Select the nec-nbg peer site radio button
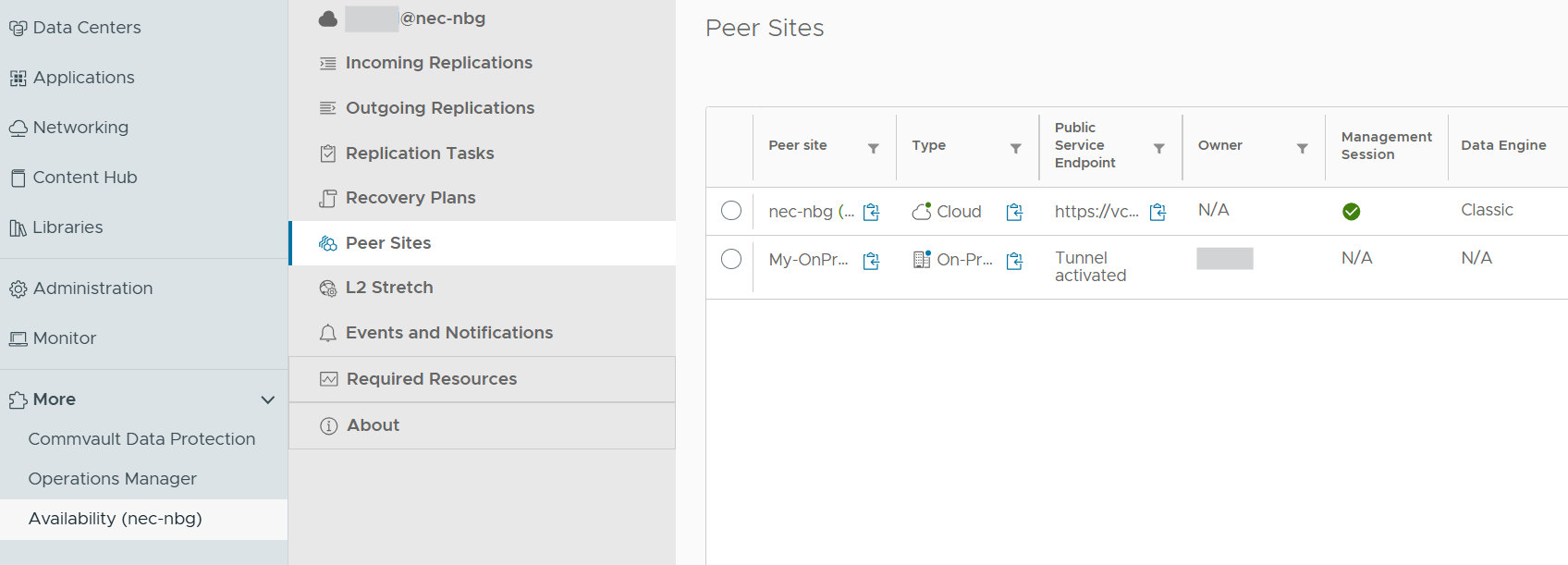The image size is (1568, 565). click(x=731, y=211)
